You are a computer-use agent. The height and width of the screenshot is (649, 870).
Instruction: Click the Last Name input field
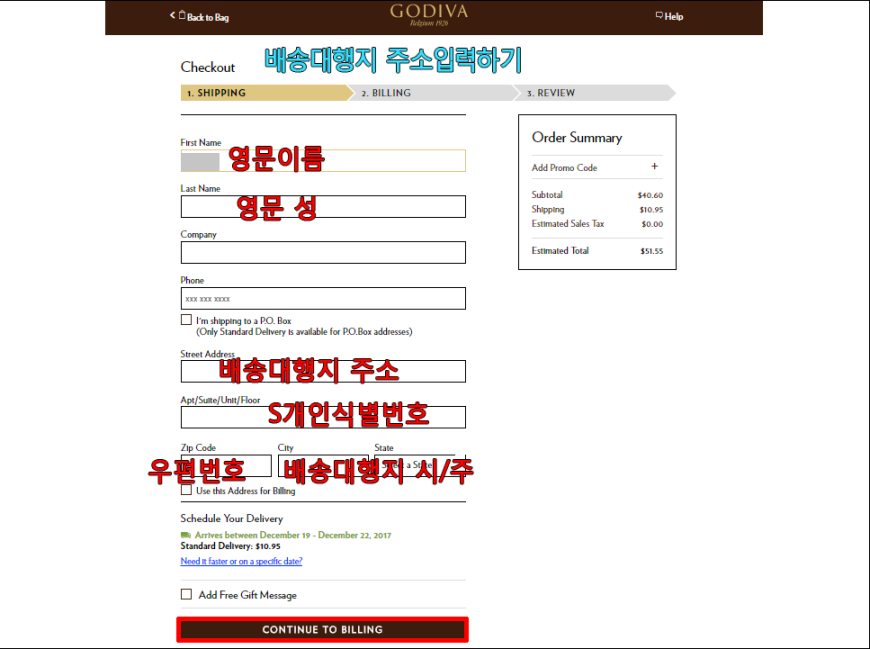[323, 206]
